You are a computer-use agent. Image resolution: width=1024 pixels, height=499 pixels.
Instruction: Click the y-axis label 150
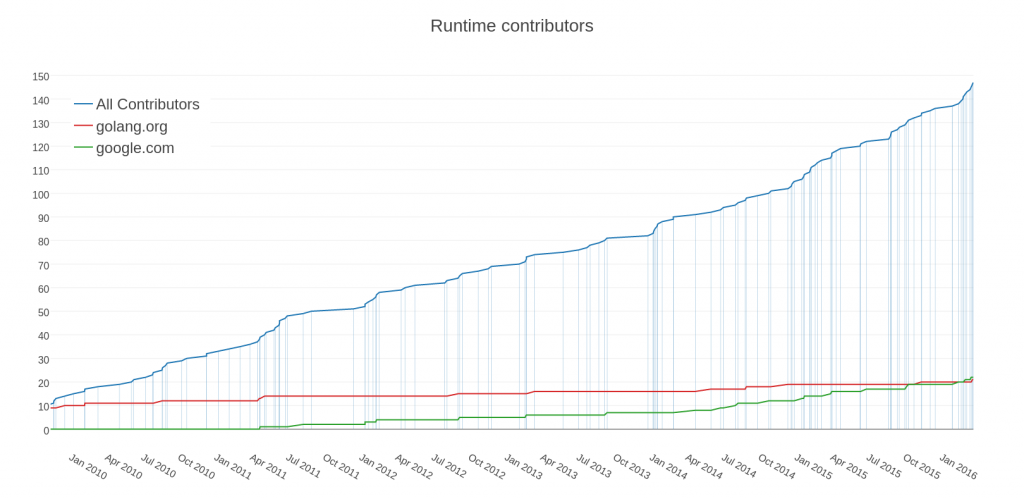coord(40,76)
